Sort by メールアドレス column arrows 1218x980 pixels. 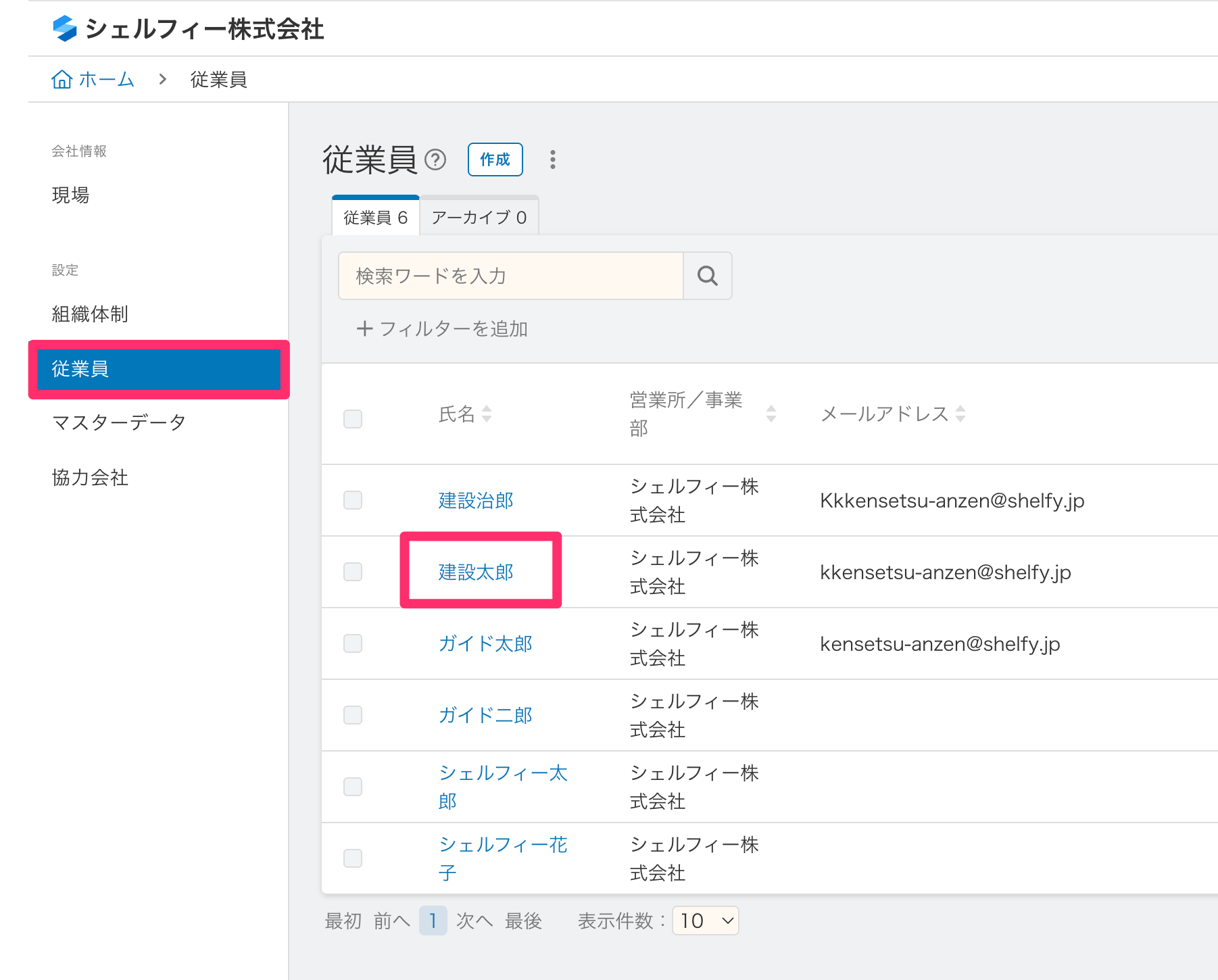(960, 414)
